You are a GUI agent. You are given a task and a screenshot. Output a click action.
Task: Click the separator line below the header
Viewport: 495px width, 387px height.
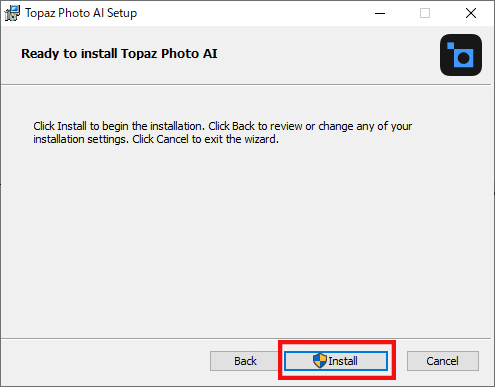click(246, 84)
